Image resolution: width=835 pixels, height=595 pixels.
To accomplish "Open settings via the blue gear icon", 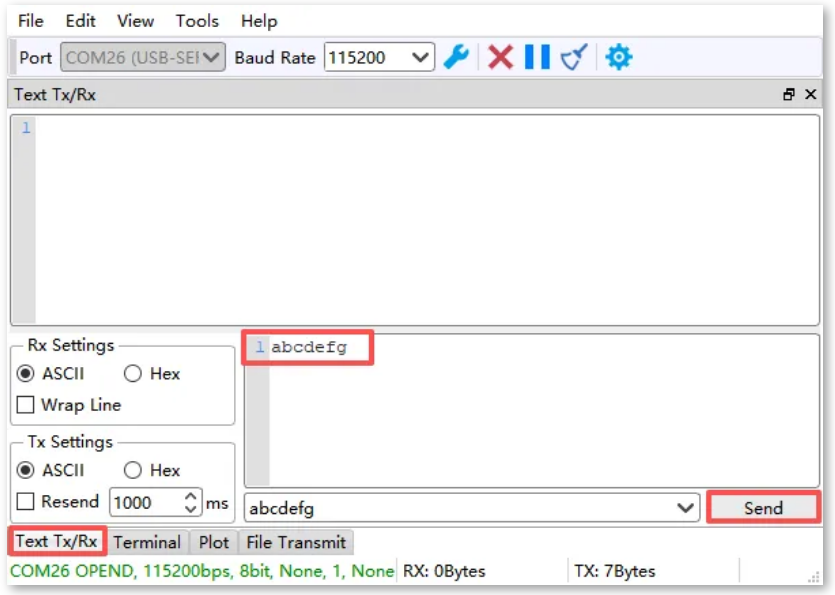I will [x=619, y=57].
